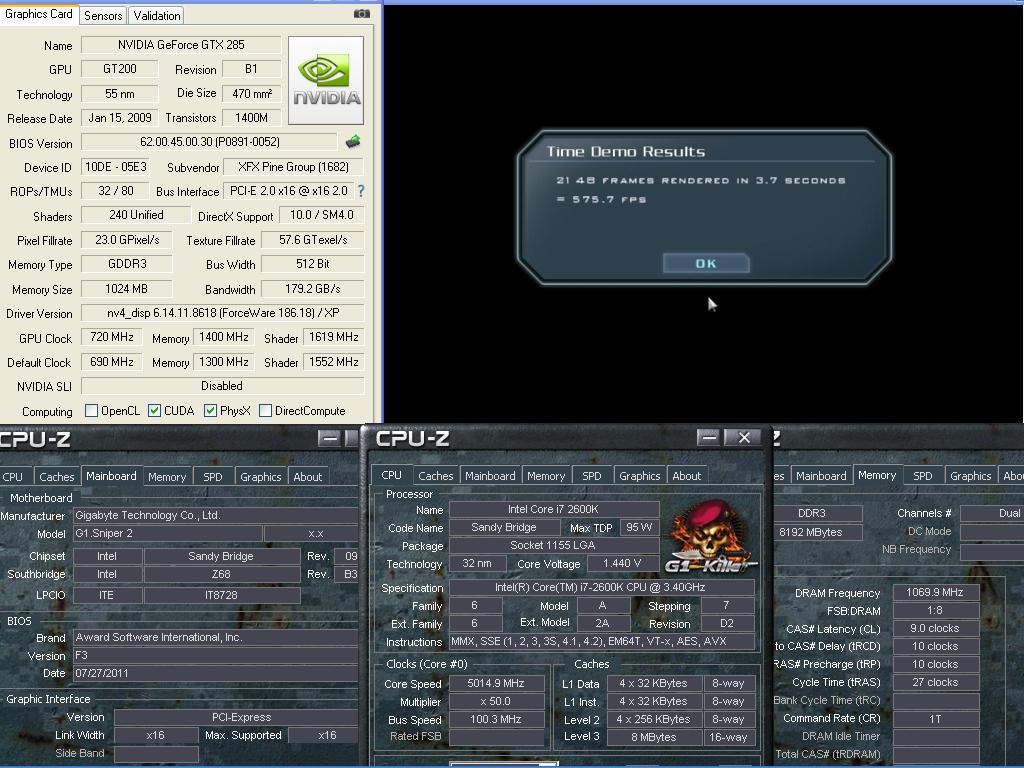Click the Bandwidth 179.2 GB/s value

point(312,289)
